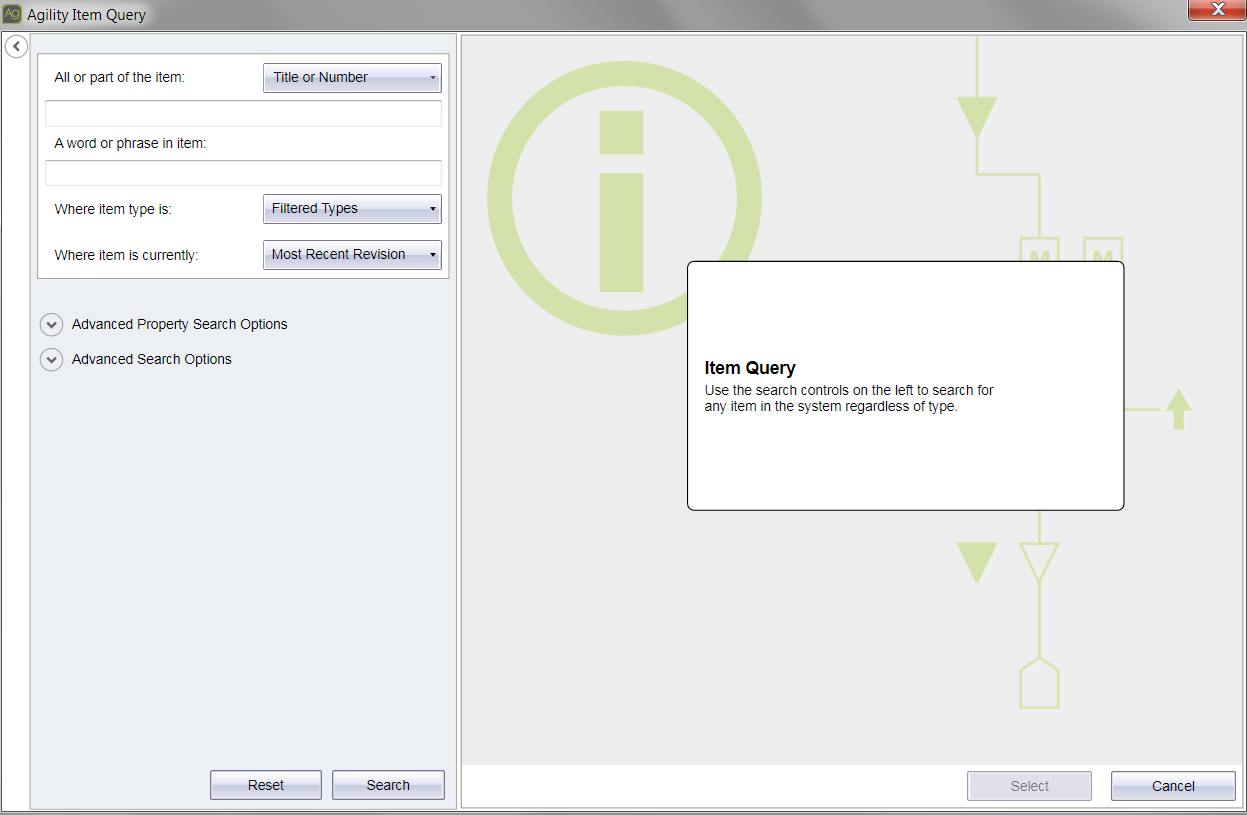Click the 'Use the search controls' description text

click(x=849, y=398)
